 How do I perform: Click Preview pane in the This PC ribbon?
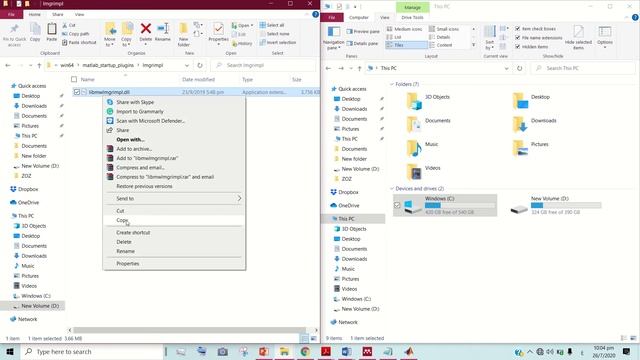pyautogui.click(x=363, y=31)
